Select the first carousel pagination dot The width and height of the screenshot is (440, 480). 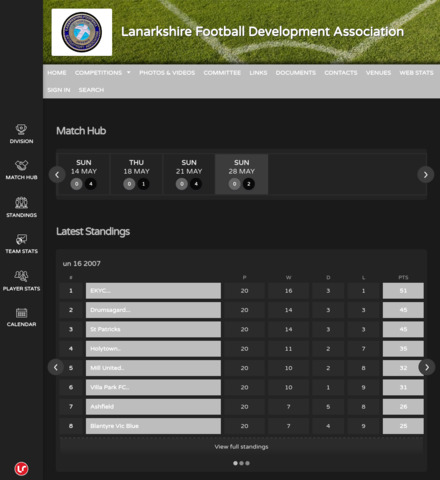click(235, 463)
